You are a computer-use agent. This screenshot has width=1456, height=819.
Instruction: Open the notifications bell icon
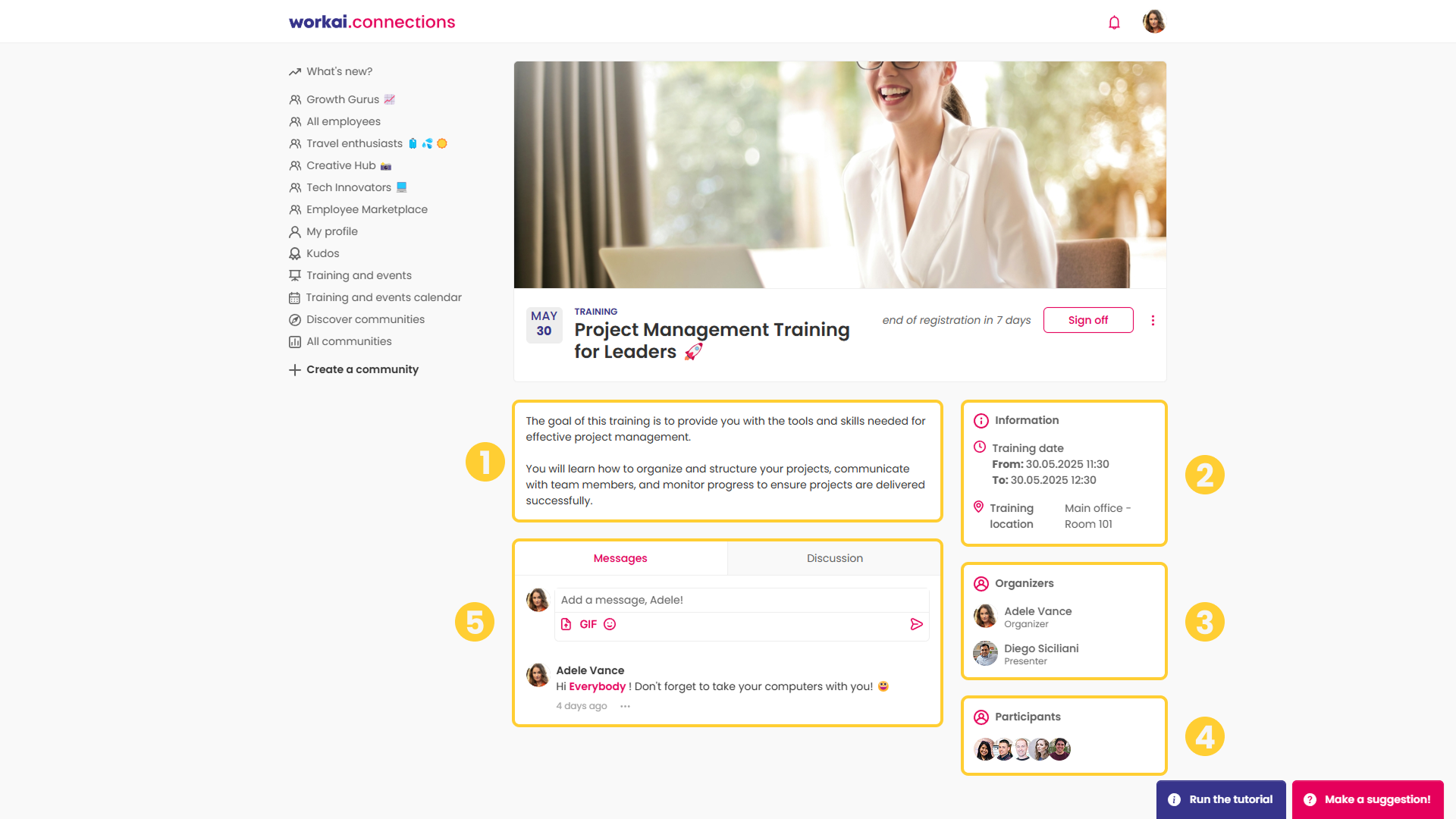tap(1114, 22)
